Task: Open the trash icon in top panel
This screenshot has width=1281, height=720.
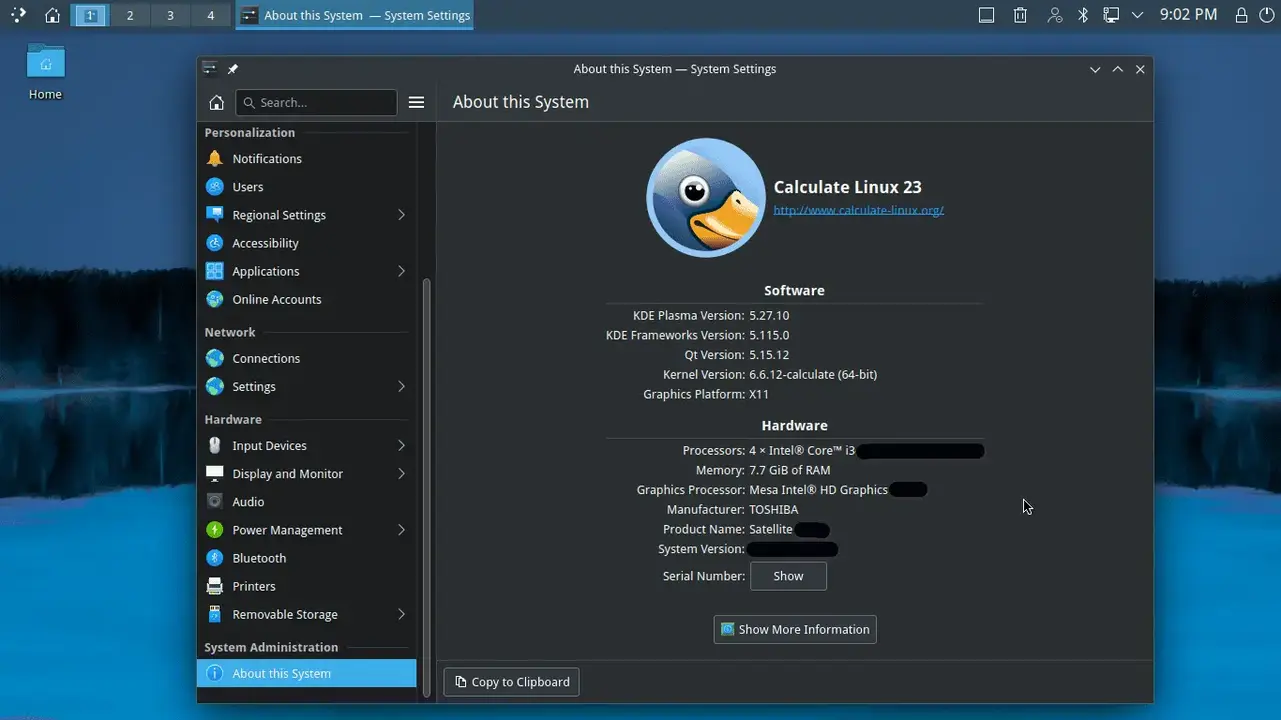Action: pyautogui.click(x=1020, y=15)
